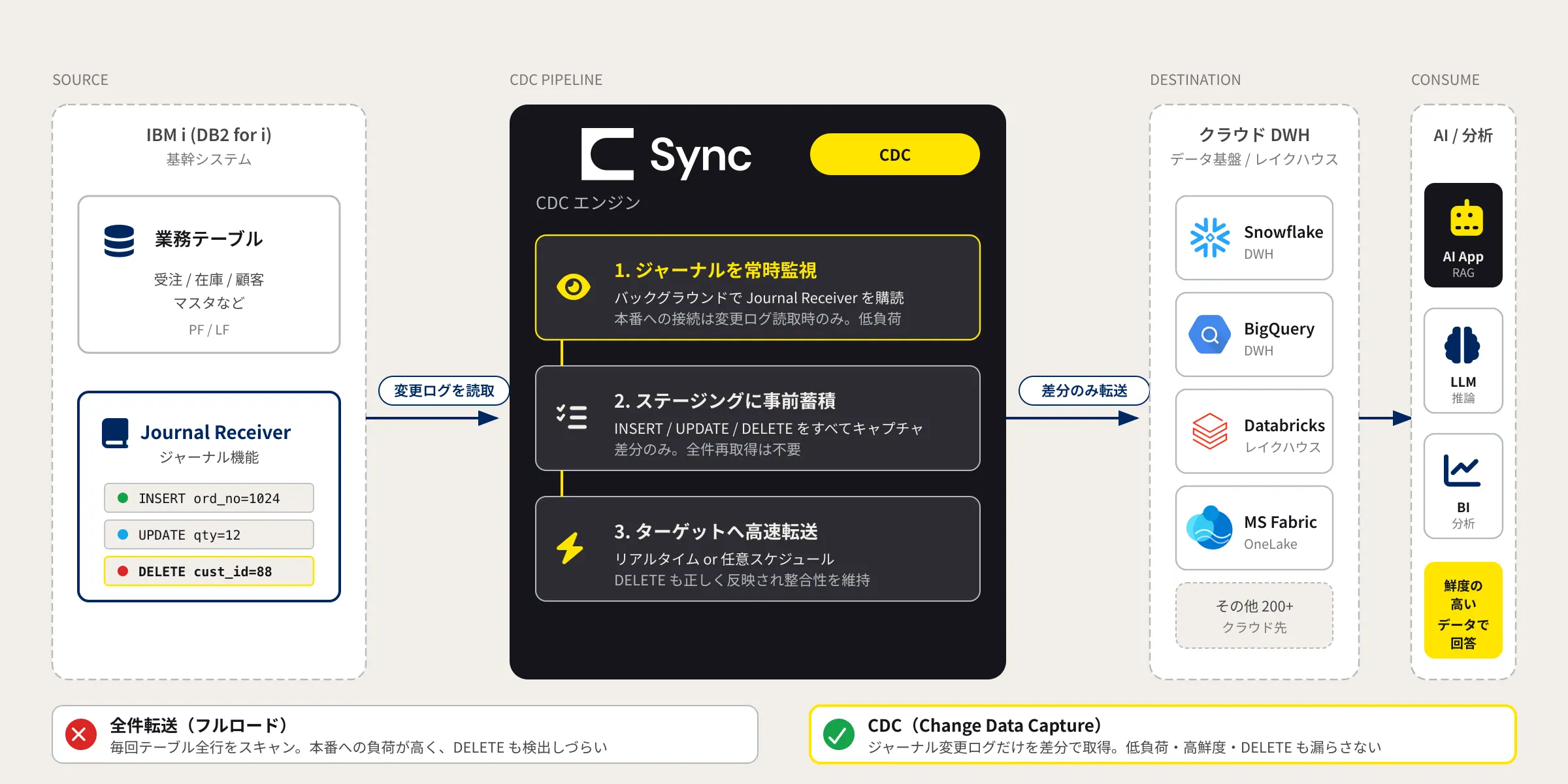Screen dimensions: 1568x784
Task: Click the "Snowflake" name text
Action: [1284, 232]
